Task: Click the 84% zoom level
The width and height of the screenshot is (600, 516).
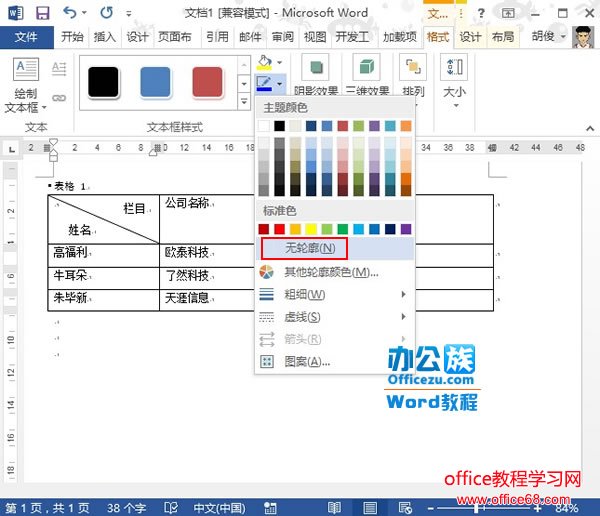Action: 567,508
